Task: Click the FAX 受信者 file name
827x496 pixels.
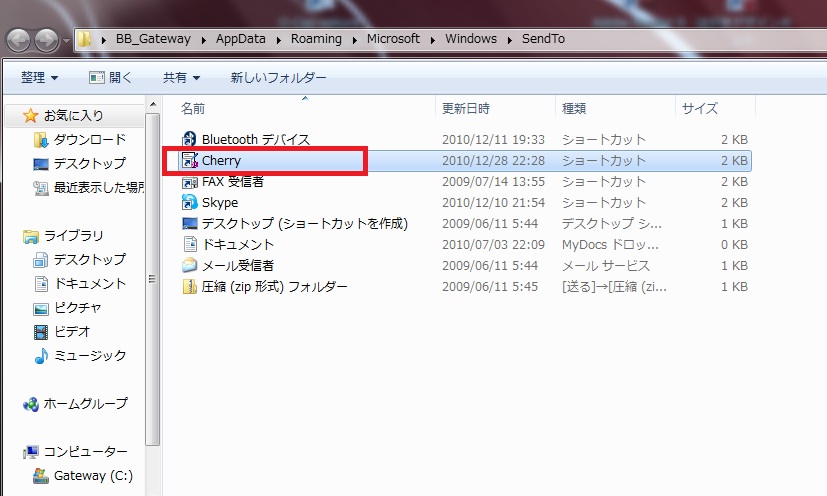Action: click(233, 182)
